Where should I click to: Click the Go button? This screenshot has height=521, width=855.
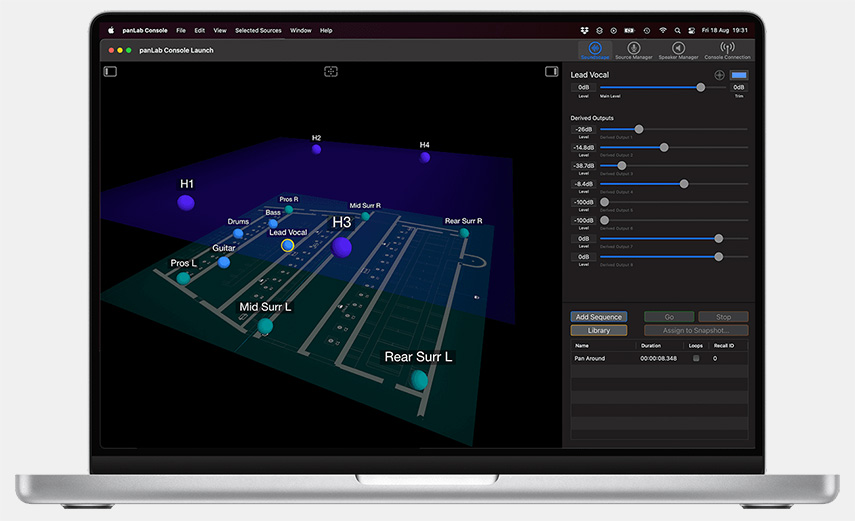tap(669, 317)
